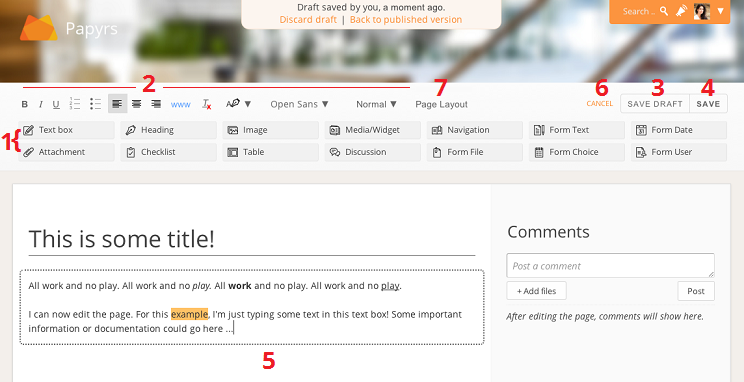Image resolution: width=744 pixels, height=382 pixels.
Task: Click the Save Draft button
Action: (x=655, y=104)
